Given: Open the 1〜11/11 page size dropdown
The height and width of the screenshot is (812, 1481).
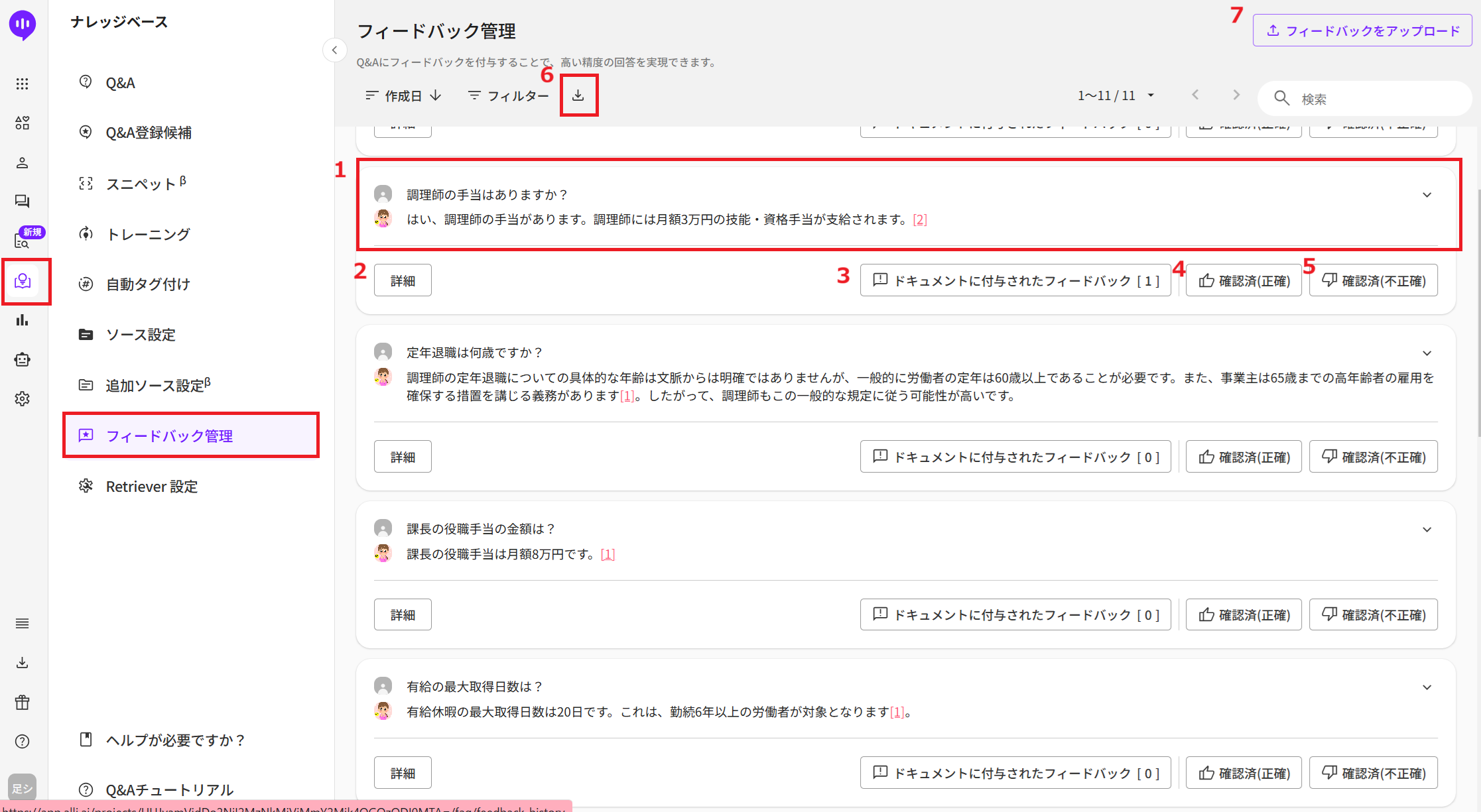Looking at the screenshot, I should pos(1151,95).
